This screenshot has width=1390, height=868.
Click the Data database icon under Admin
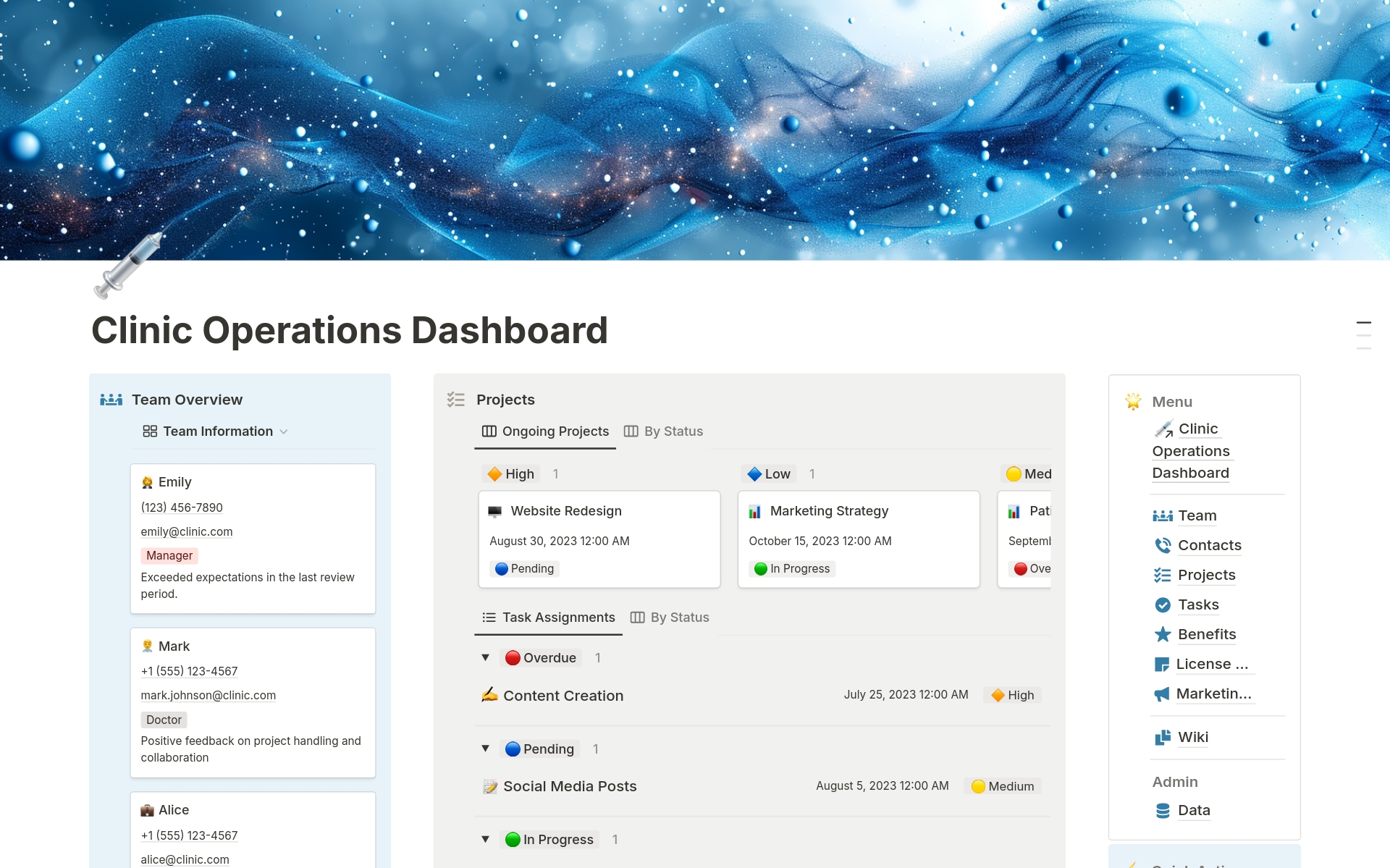1163,810
